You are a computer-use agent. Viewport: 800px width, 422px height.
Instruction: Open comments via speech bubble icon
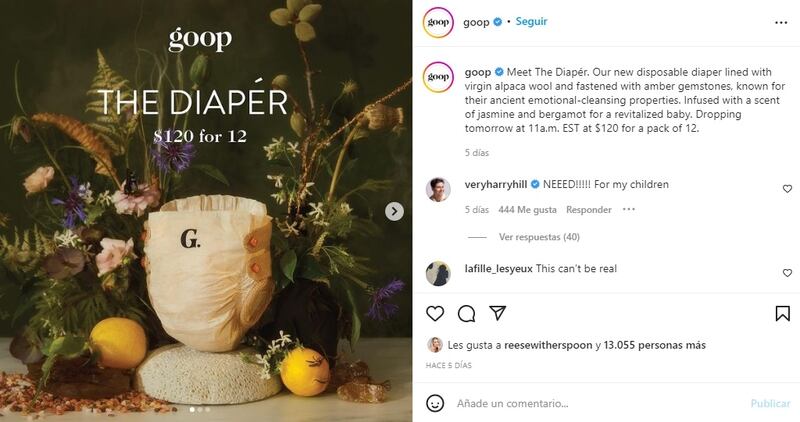466,313
